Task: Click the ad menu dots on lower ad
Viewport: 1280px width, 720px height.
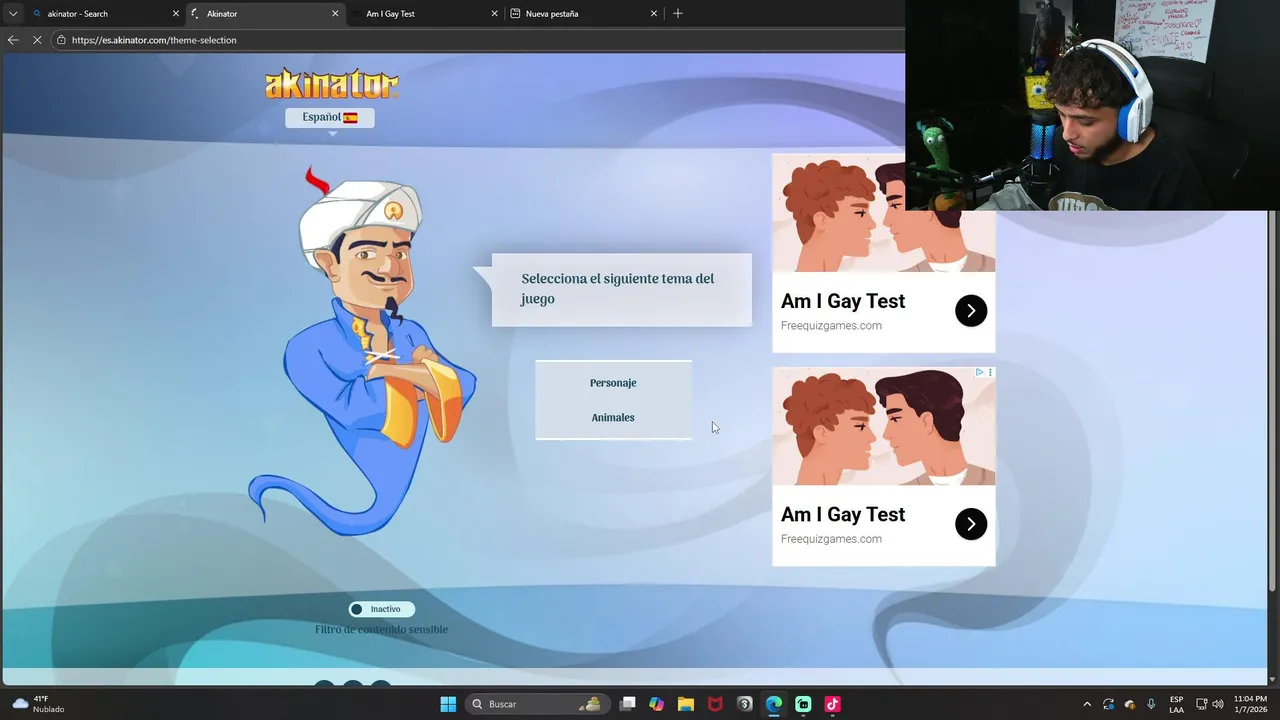Action: 990,372
